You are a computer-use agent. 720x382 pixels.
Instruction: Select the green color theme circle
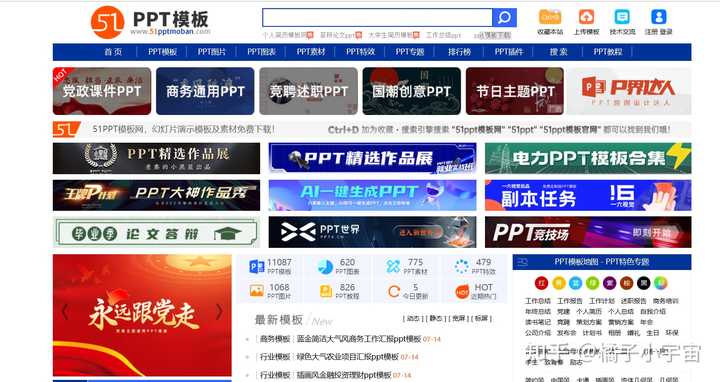point(592,283)
